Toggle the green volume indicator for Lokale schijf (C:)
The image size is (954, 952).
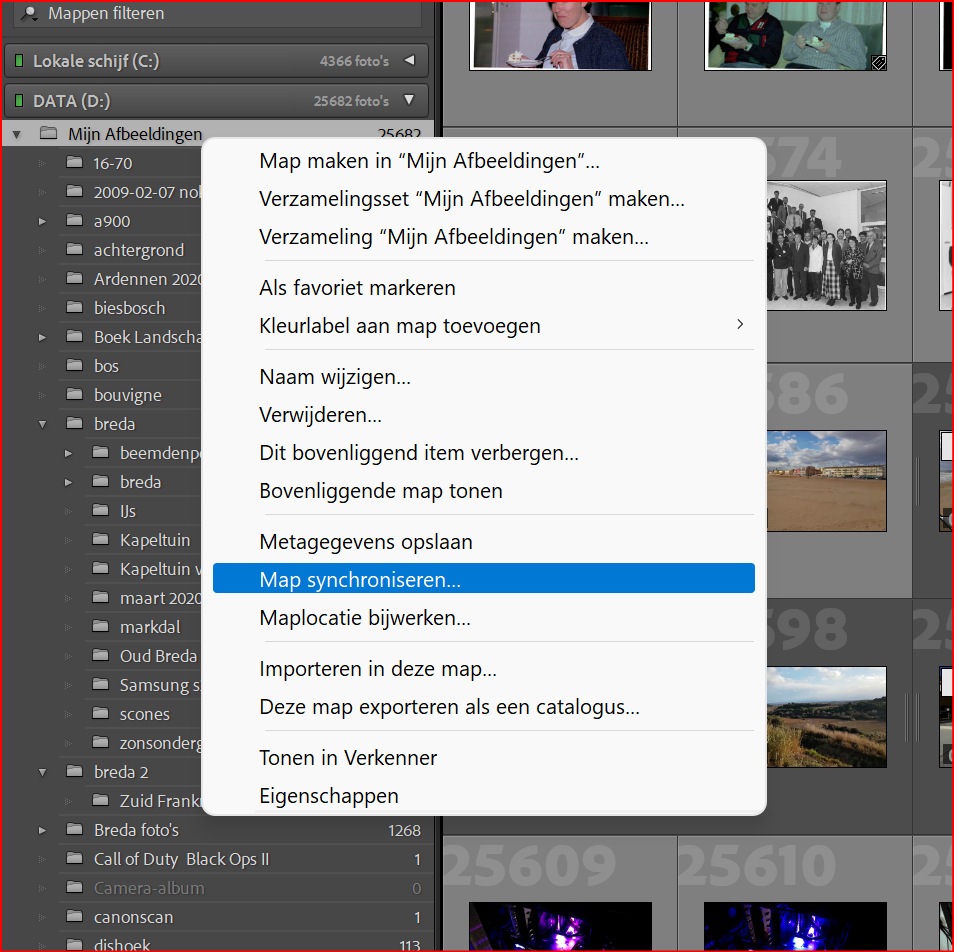point(17,60)
